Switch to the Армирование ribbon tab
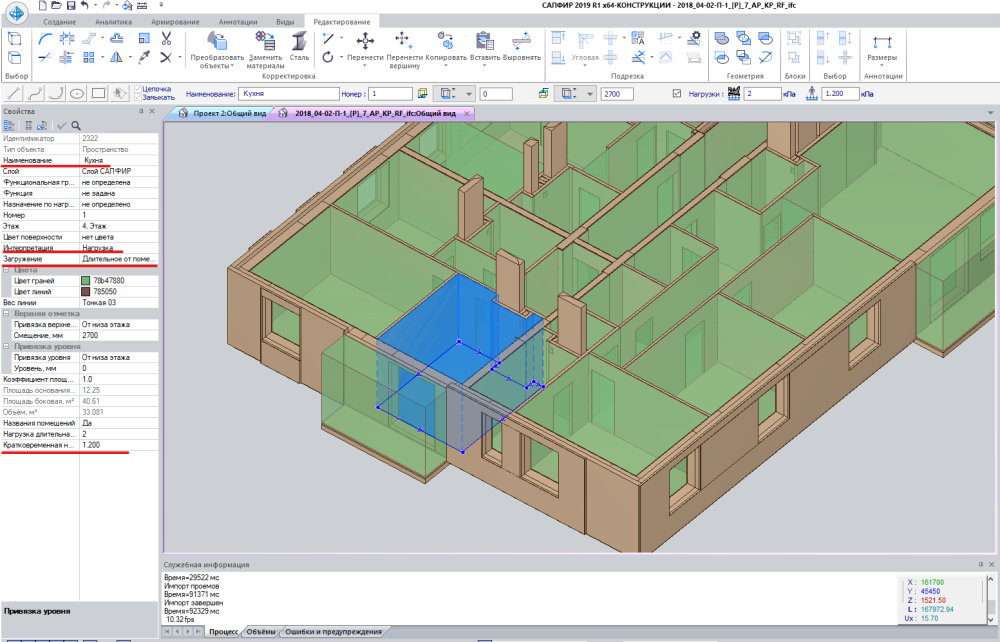The image size is (1000, 642). [175, 22]
